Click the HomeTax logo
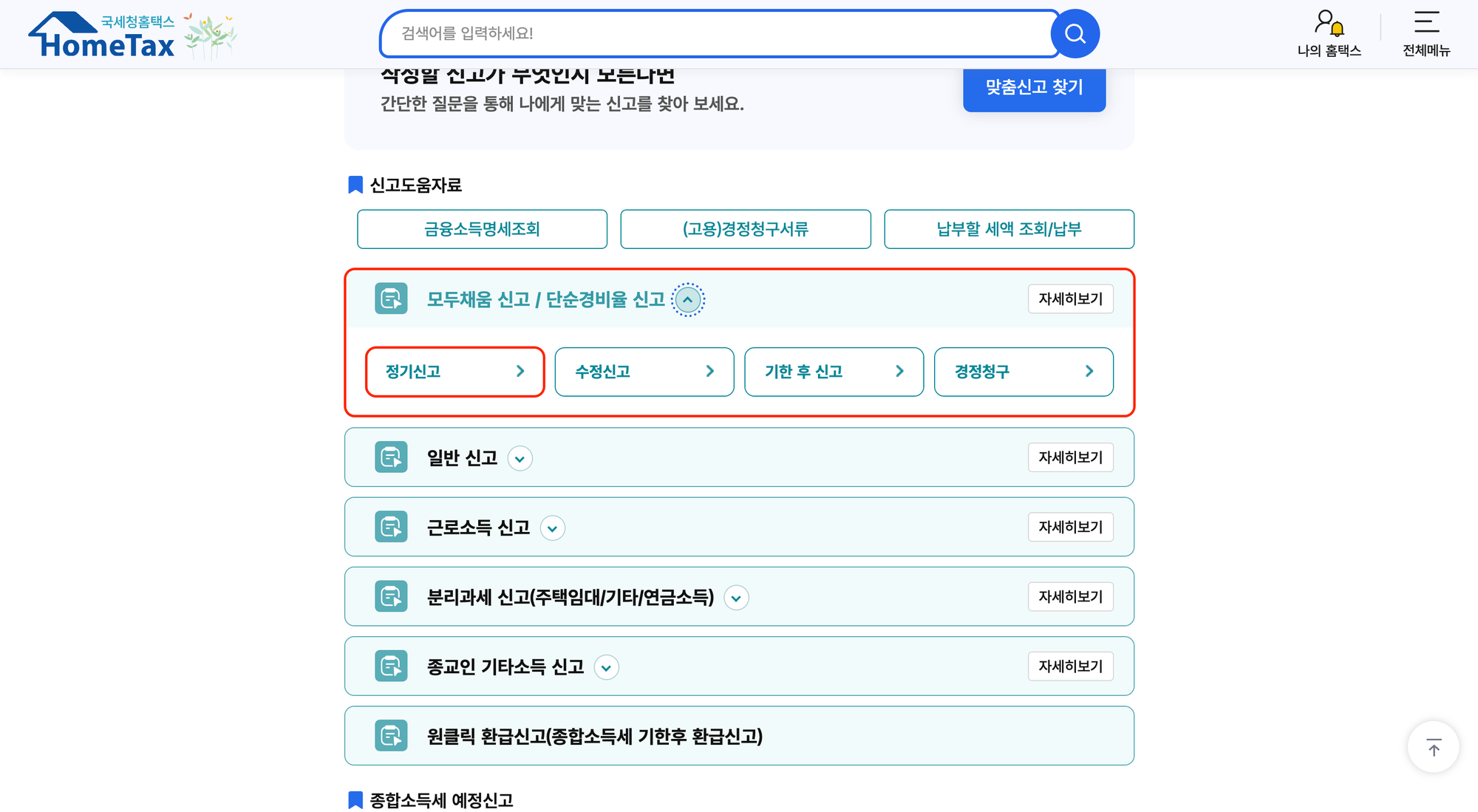 coord(102,35)
